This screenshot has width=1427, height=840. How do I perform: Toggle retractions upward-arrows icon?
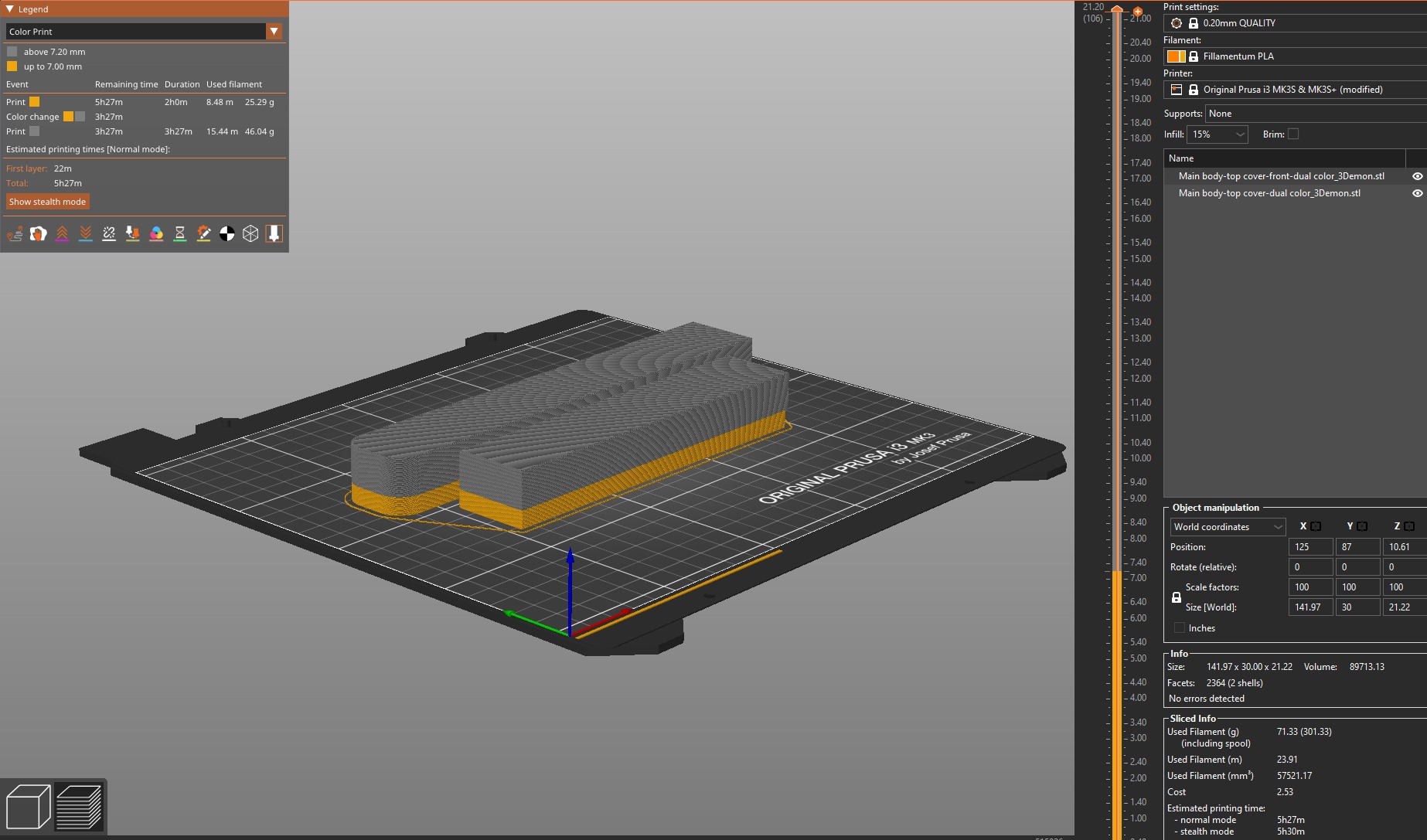coord(62,233)
